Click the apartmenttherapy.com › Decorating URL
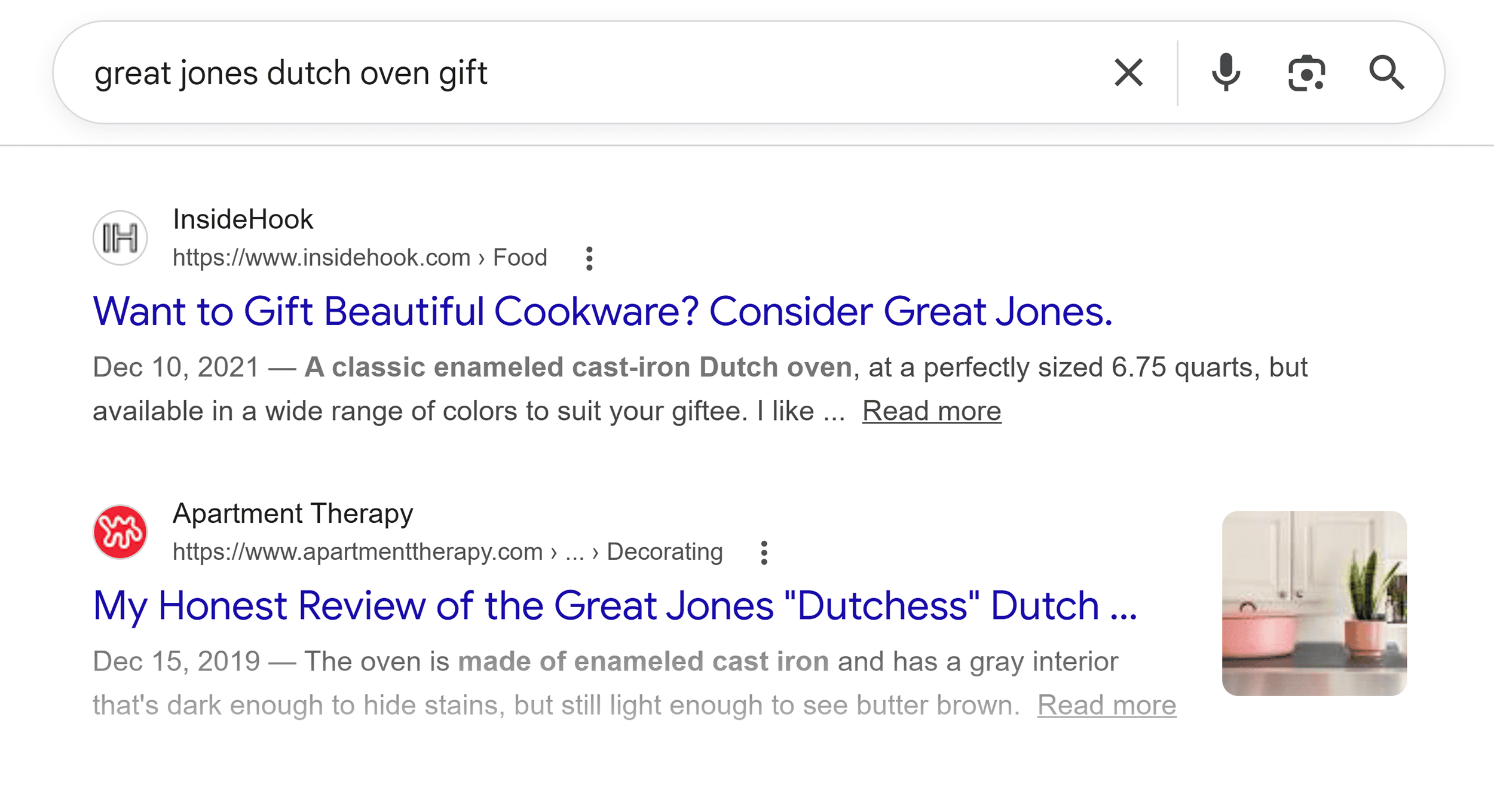 448,551
